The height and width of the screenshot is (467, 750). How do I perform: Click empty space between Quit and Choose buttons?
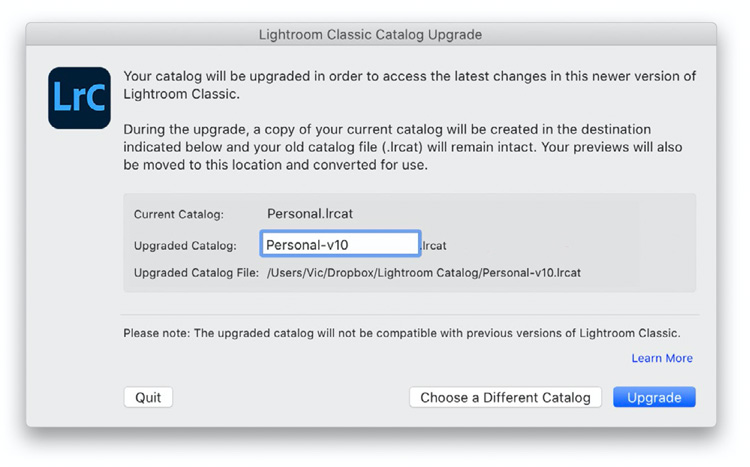pyautogui.click(x=291, y=397)
